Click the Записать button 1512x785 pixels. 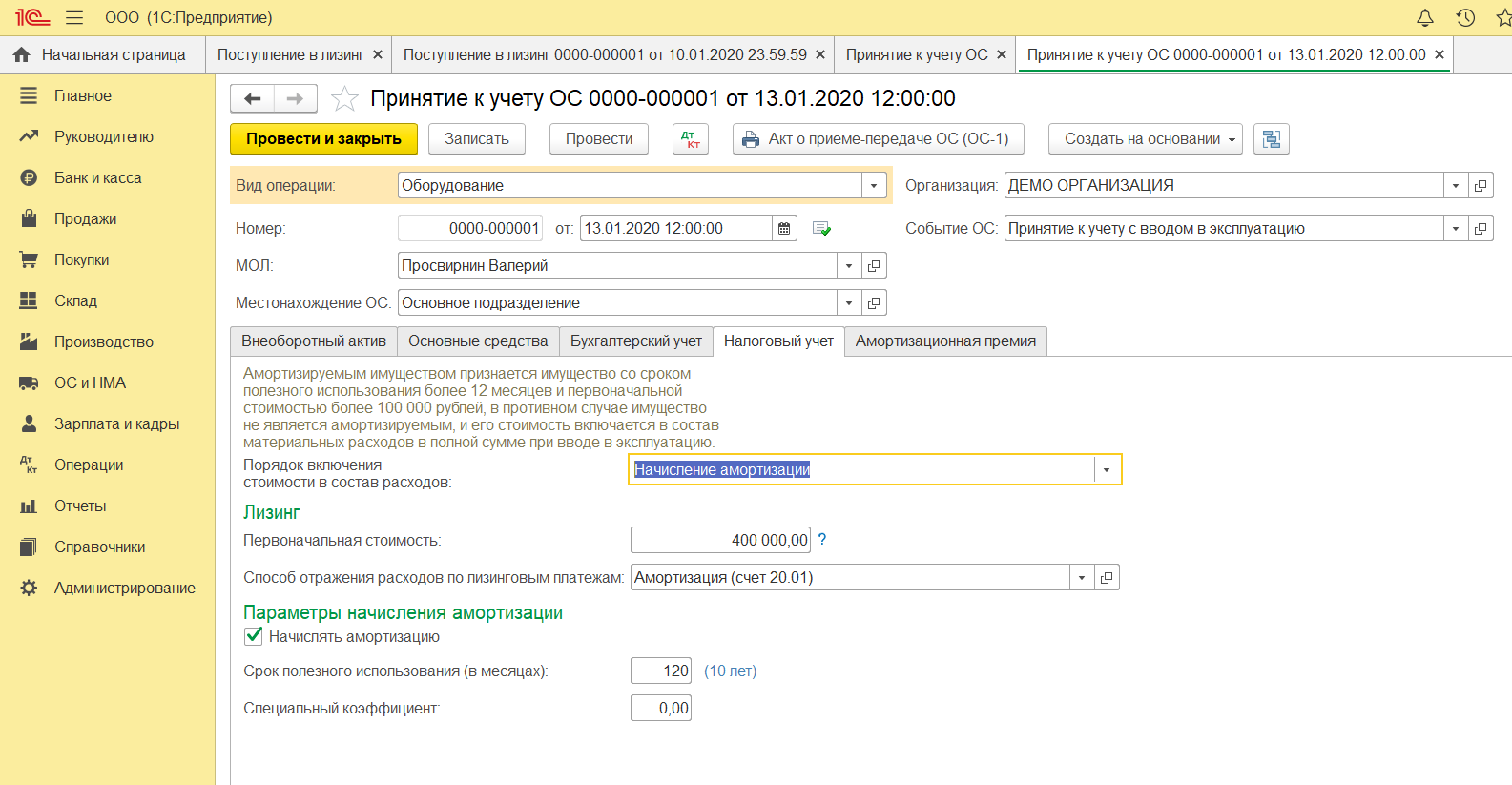(476, 139)
